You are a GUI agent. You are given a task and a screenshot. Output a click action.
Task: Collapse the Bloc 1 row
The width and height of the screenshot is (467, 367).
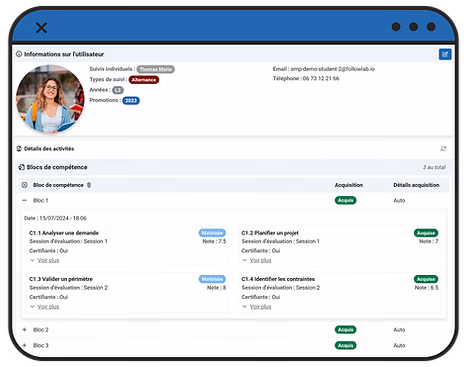(24, 200)
